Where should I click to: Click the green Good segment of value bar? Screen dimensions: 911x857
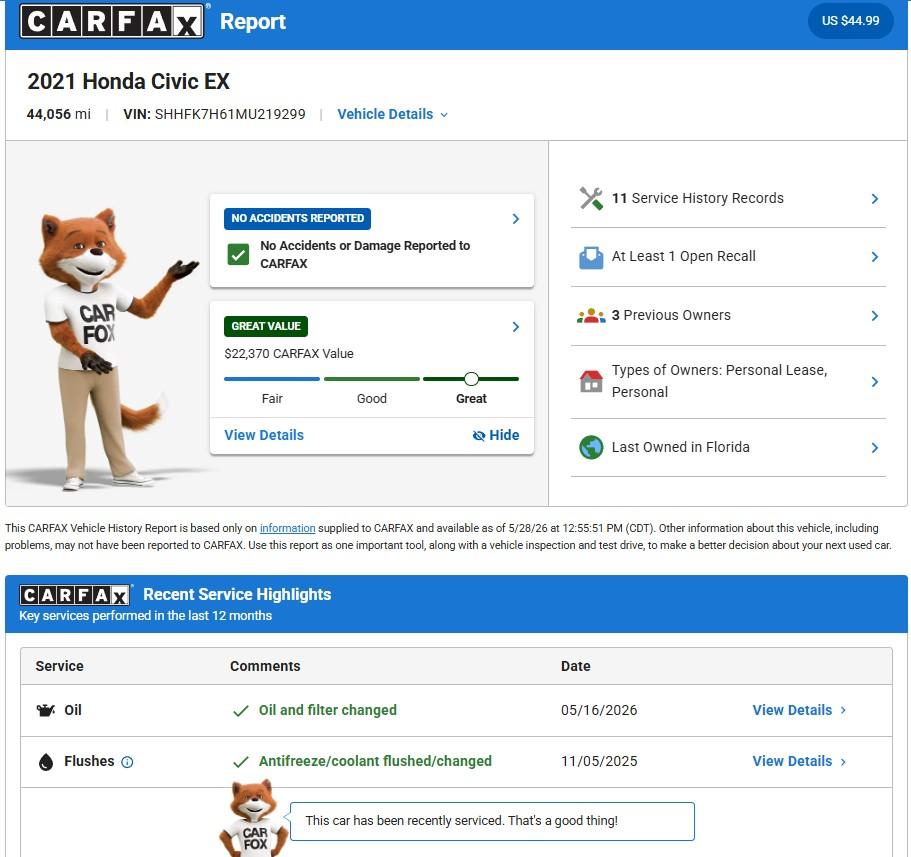[372, 379]
